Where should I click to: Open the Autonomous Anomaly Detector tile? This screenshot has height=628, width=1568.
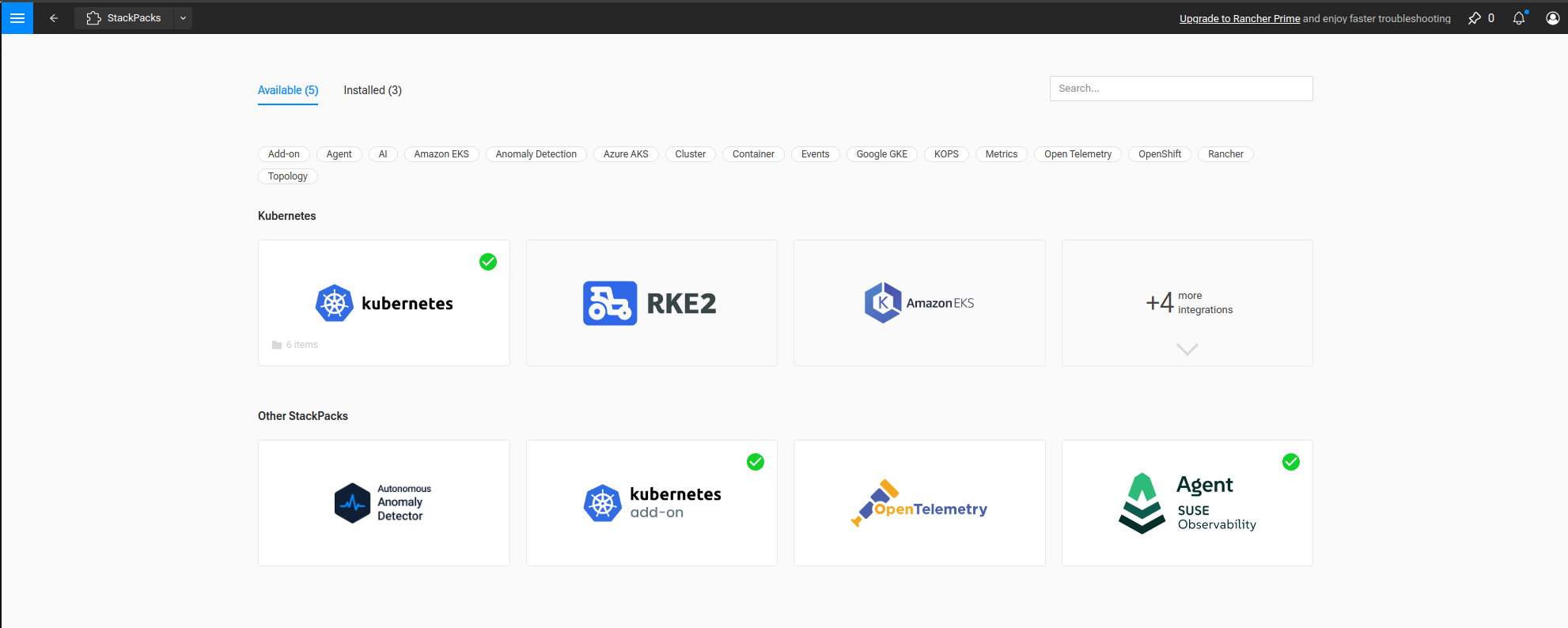coord(384,503)
